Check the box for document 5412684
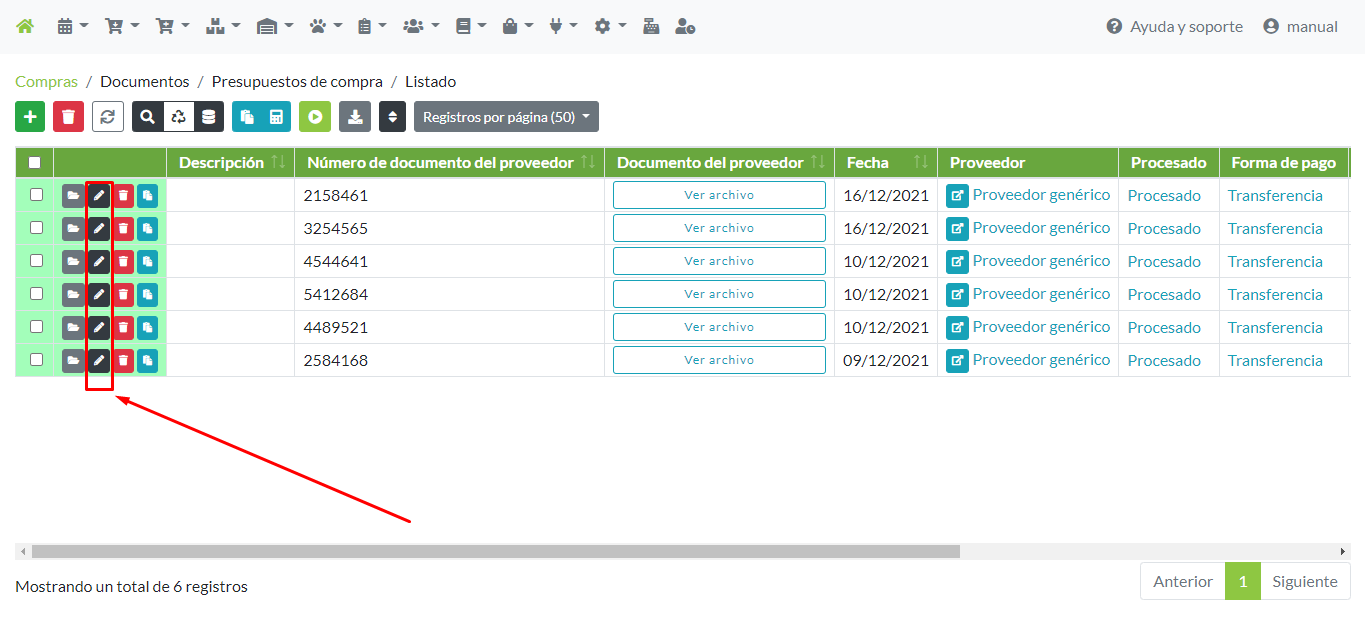1365x631 pixels. coord(36,294)
